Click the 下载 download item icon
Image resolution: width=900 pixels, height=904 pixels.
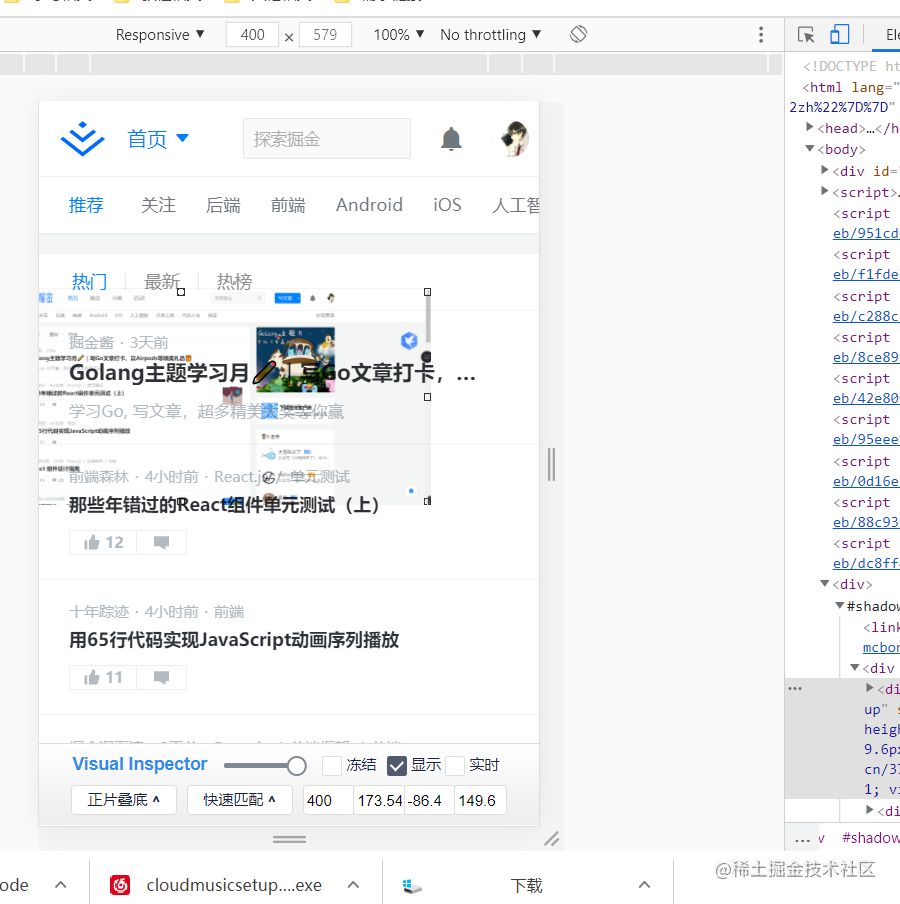(412, 886)
